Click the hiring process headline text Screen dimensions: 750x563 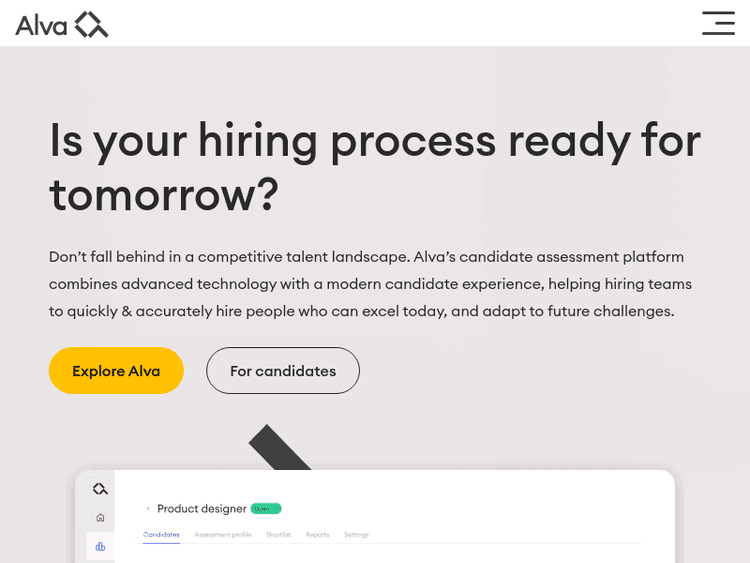(x=375, y=167)
